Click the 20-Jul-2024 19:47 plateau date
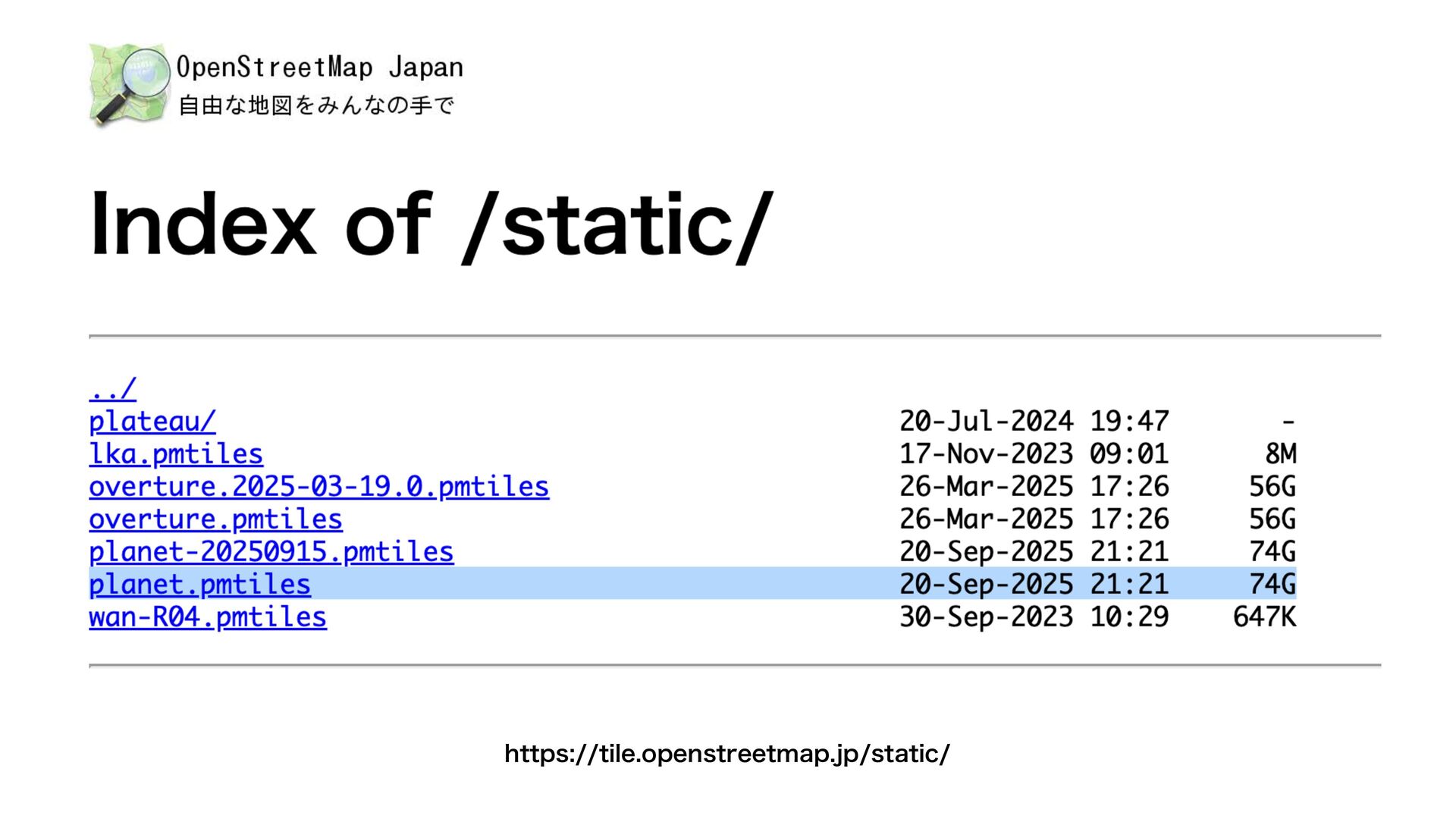The height and width of the screenshot is (819, 1456). point(1034,421)
